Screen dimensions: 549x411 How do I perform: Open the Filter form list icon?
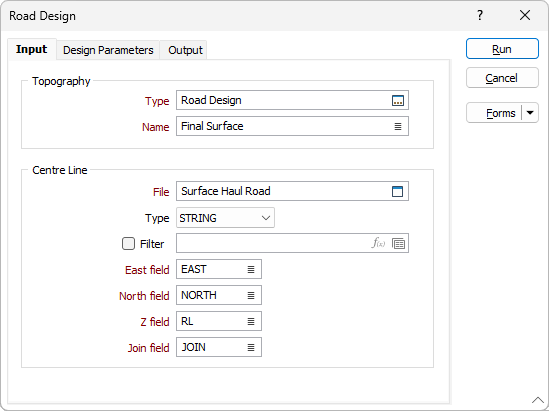tap(398, 243)
